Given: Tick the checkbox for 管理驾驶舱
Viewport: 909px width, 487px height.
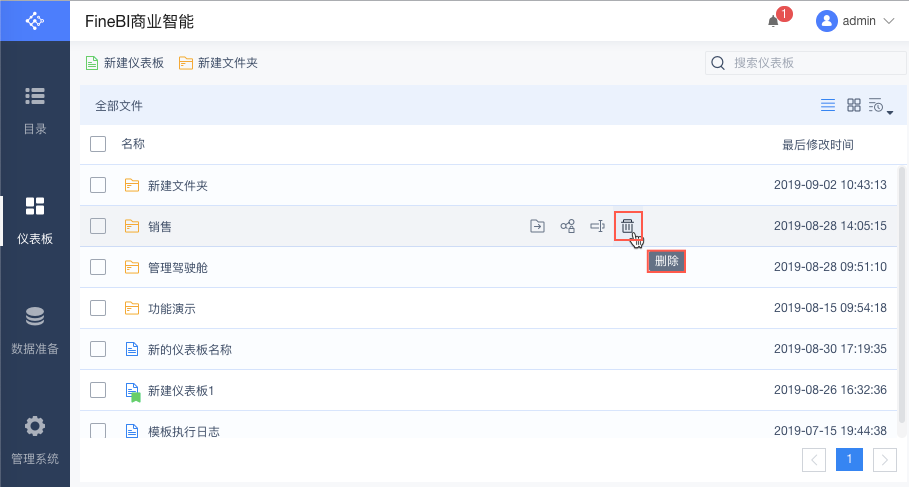Looking at the screenshot, I should (x=98, y=267).
